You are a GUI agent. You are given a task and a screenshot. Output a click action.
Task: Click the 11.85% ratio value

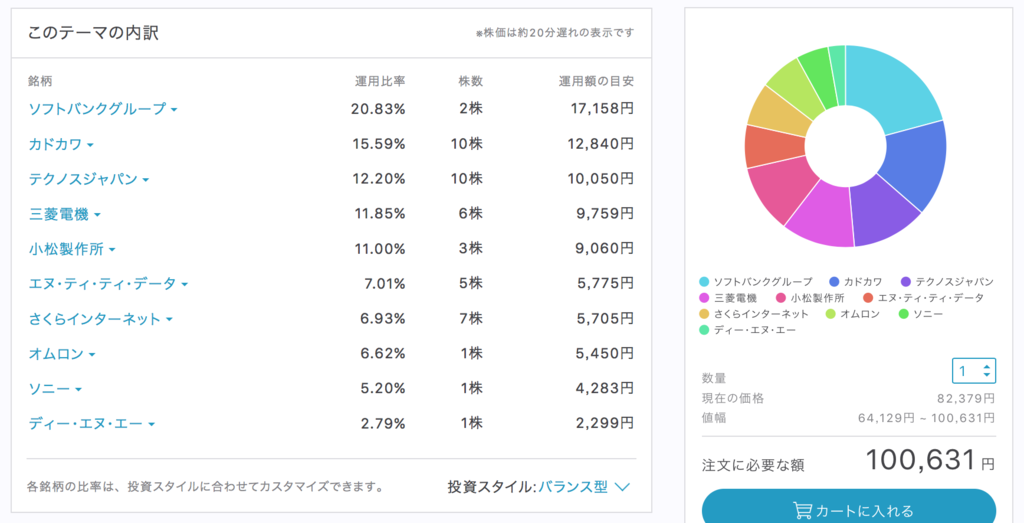tap(379, 214)
